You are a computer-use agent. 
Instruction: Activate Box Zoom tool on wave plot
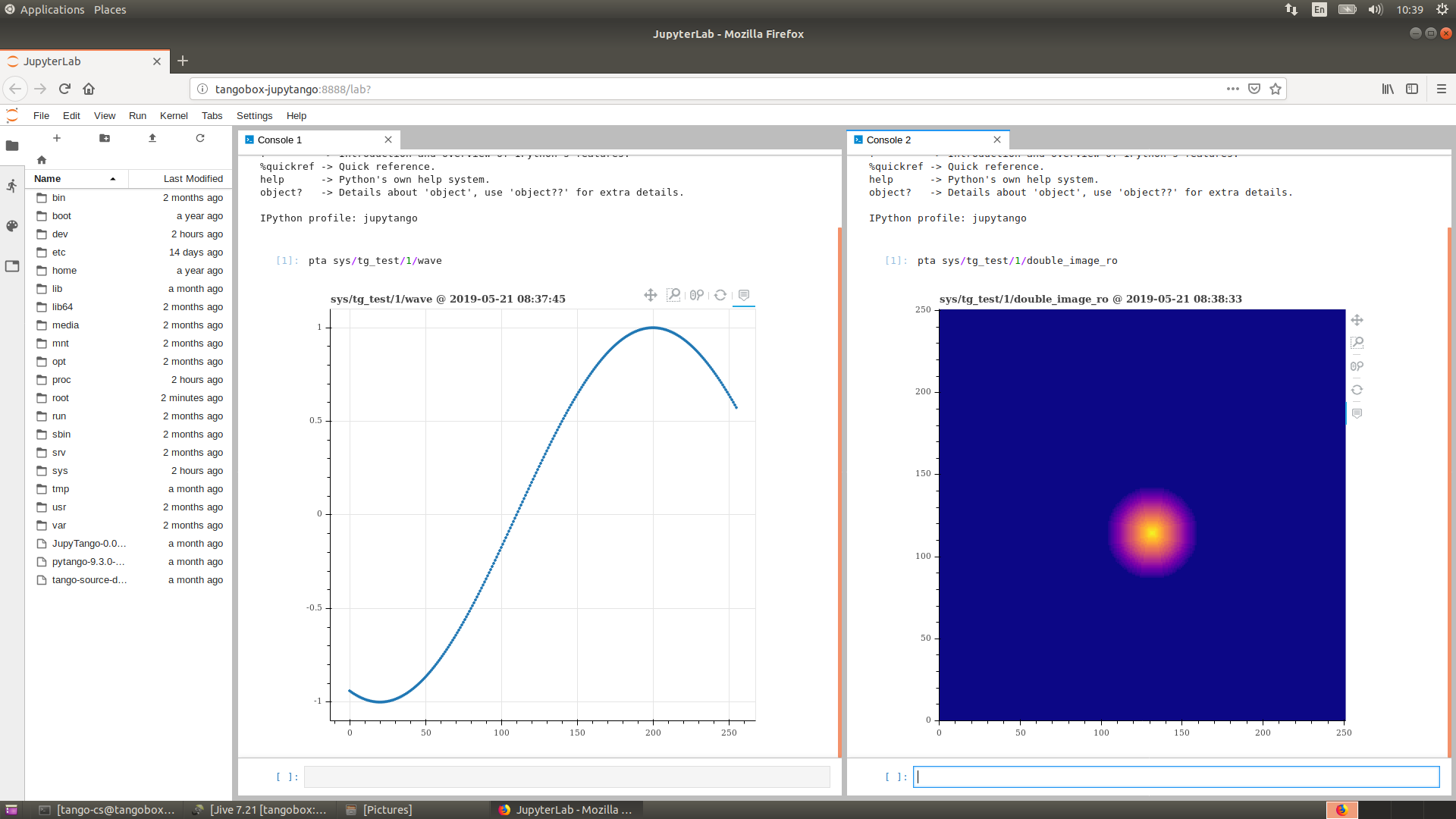pyautogui.click(x=673, y=295)
